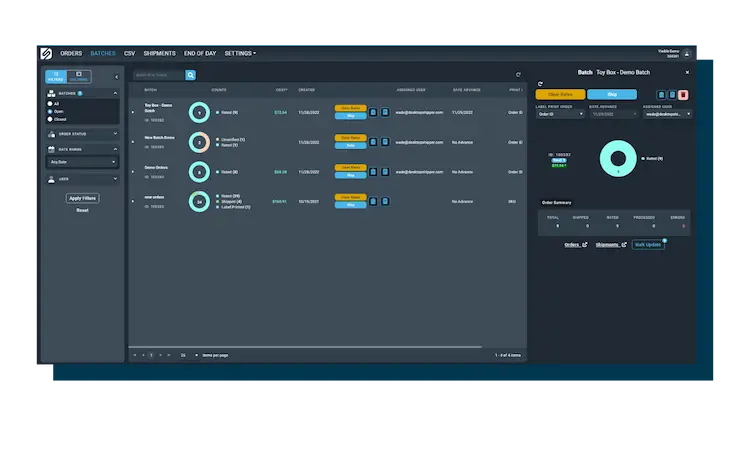Viewport: 750px width, 450px height.
Task: Sort by the Created column header
Action: [307, 90]
